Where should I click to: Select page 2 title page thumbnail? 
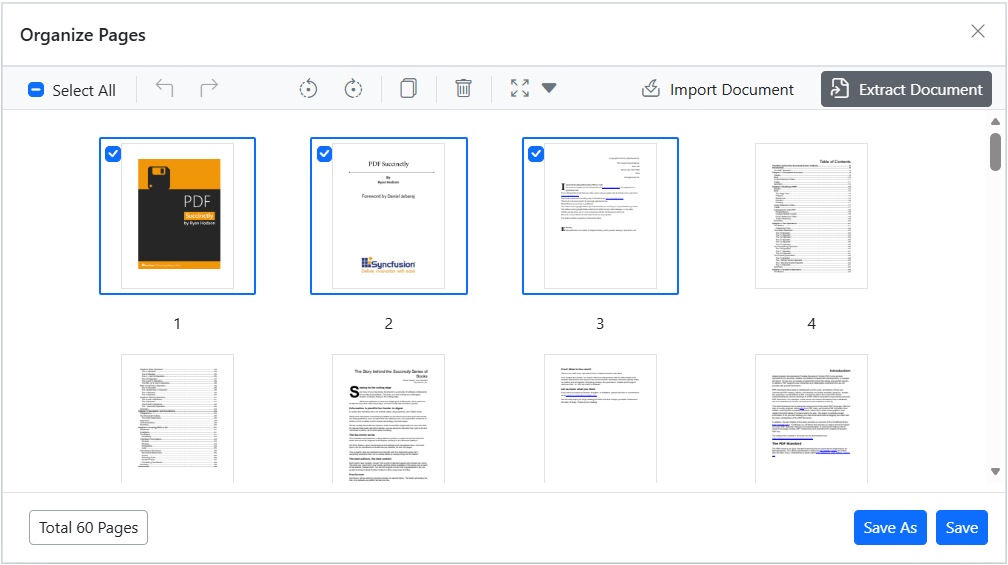(x=389, y=216)
